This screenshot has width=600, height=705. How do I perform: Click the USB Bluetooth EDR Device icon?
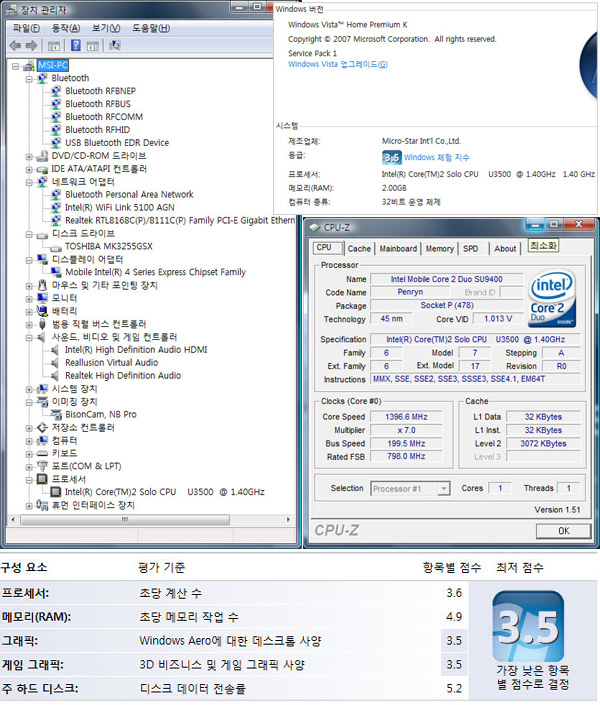[56, 143]
